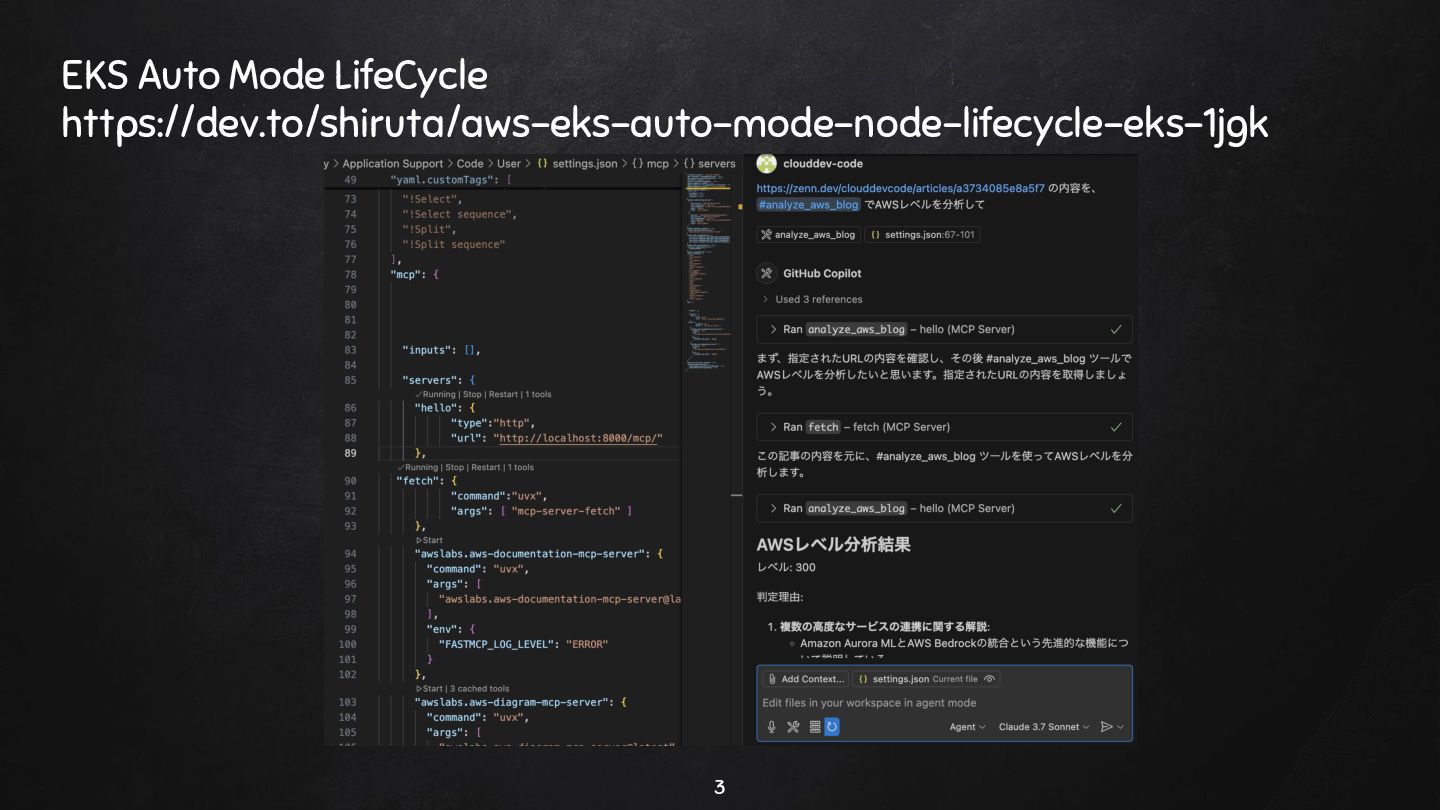The image size is (1440, 810).
Task: Click 'レベル: 300' result text
Action: click(786, 567)
